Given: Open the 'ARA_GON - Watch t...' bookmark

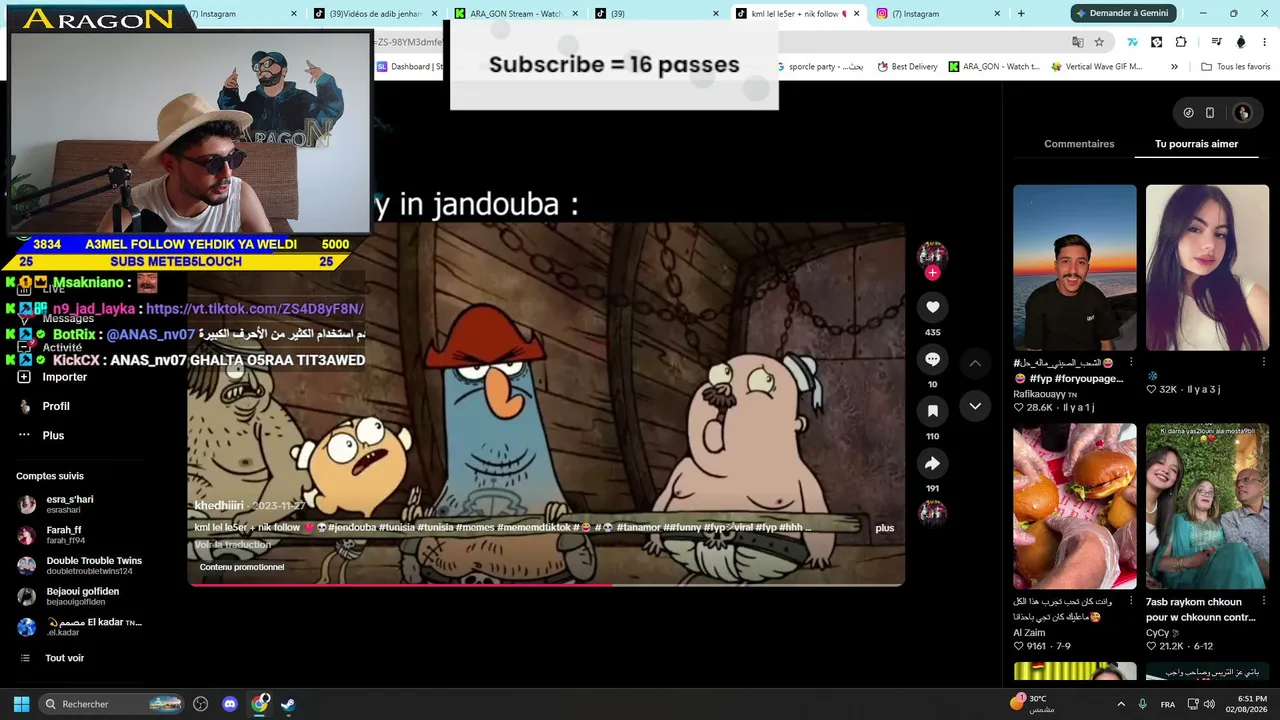Looking at the screenshot, I should pos(993,67).
